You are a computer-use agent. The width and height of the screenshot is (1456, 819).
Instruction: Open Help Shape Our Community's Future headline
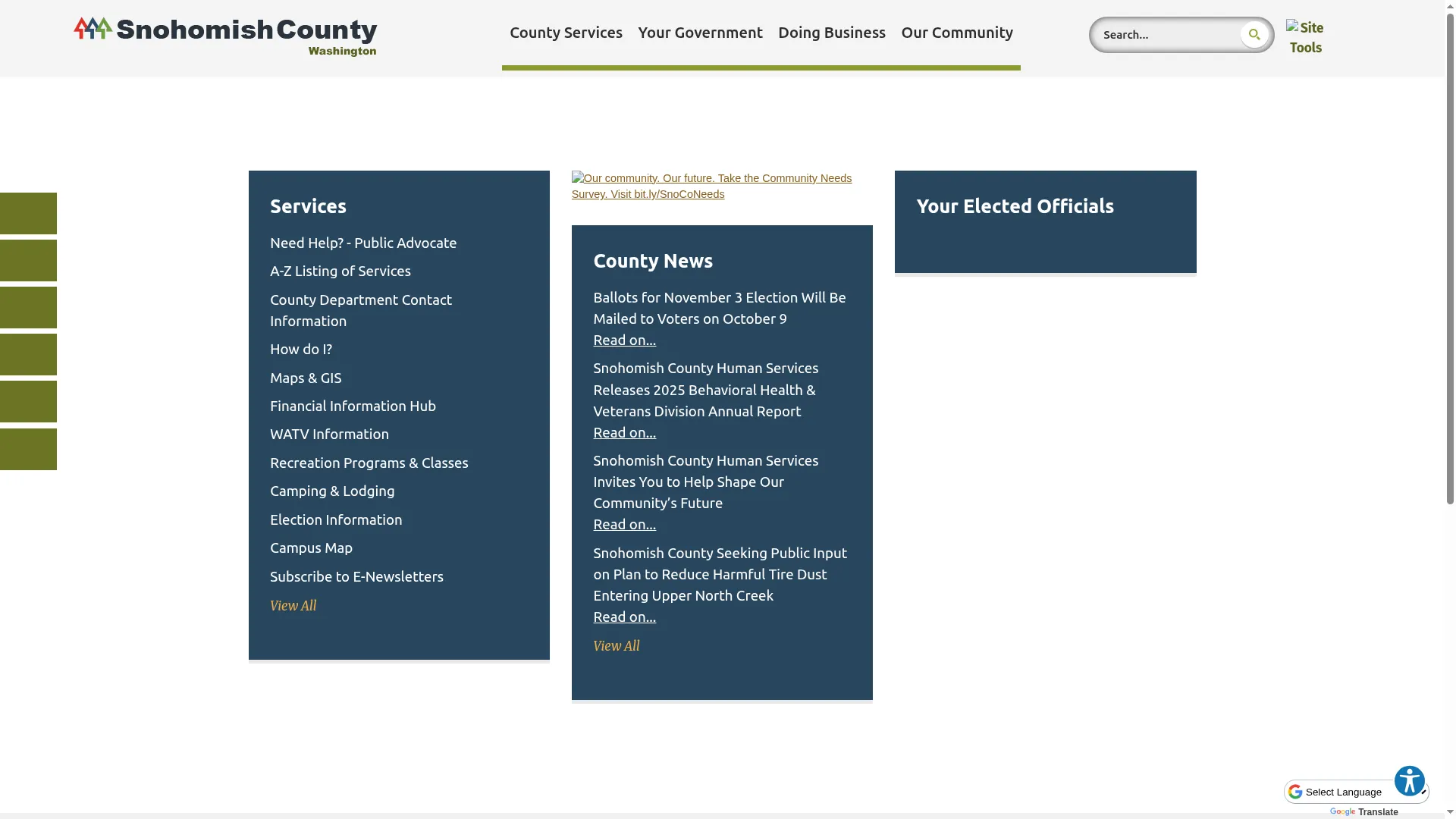[706, 482]
